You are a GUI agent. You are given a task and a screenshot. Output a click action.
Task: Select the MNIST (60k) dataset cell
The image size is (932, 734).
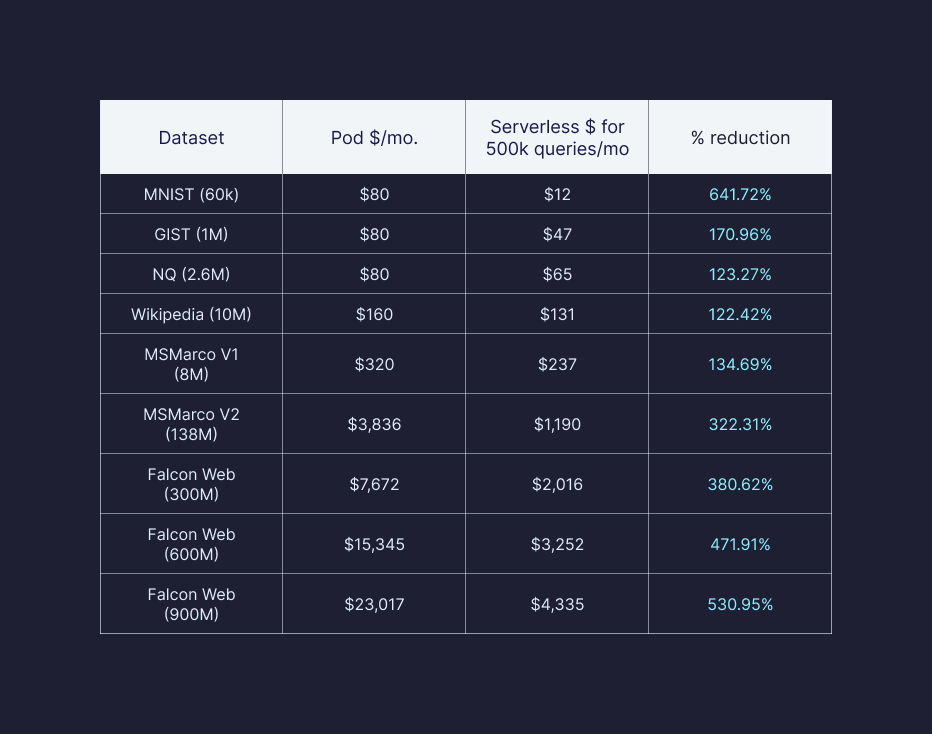(x=191, y=195)
